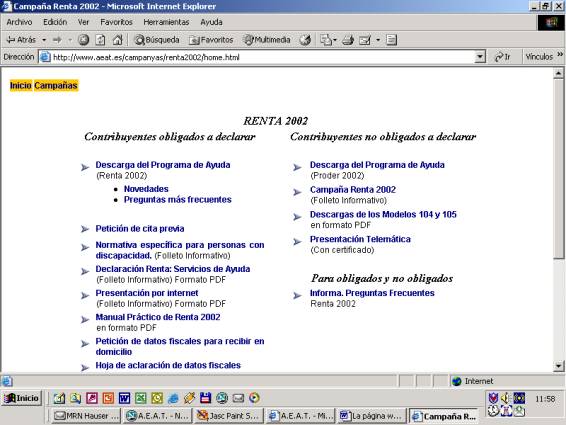The image size is (566, 425).
Task: Open the Edición menu
Action: click(x=55, y=22)
